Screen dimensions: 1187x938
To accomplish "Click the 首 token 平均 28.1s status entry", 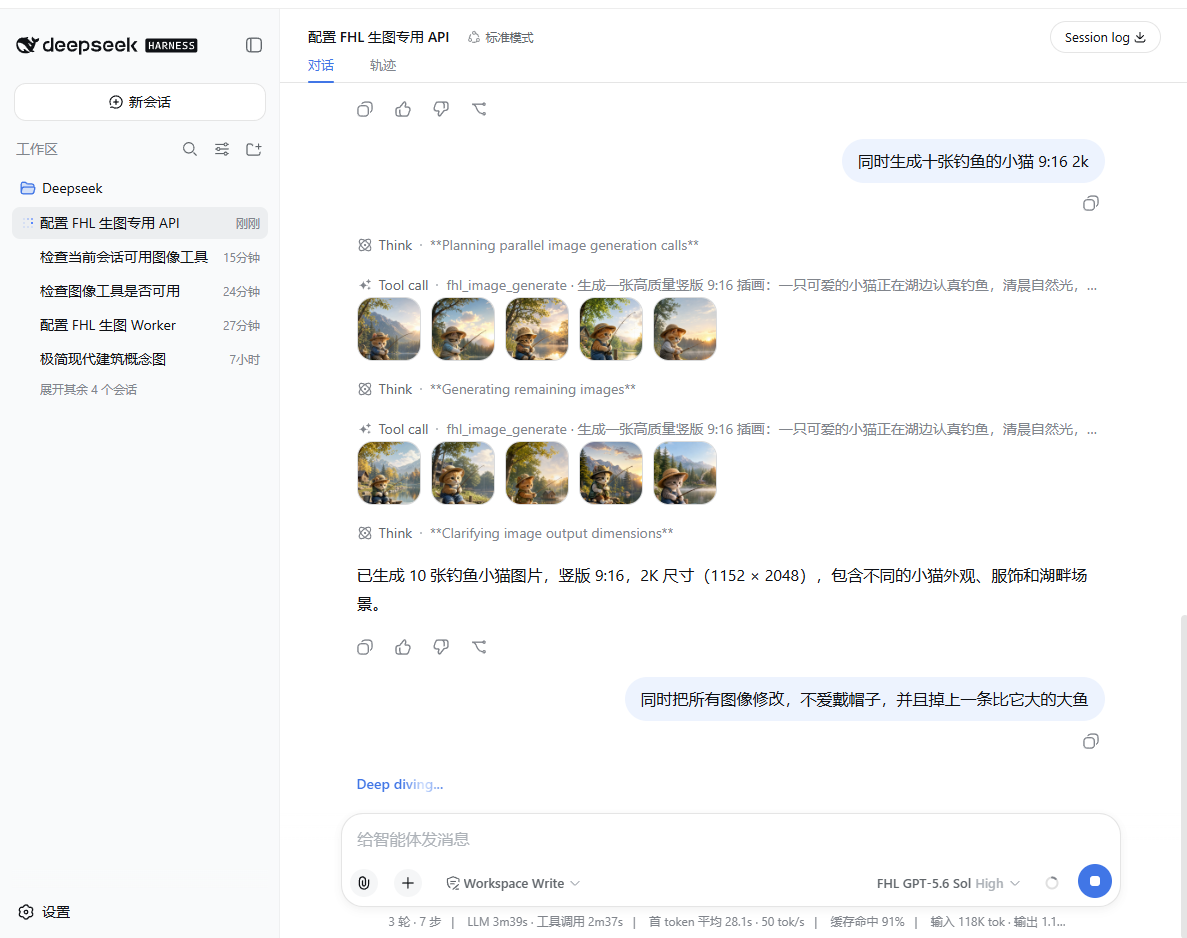I will pos(726,922).
